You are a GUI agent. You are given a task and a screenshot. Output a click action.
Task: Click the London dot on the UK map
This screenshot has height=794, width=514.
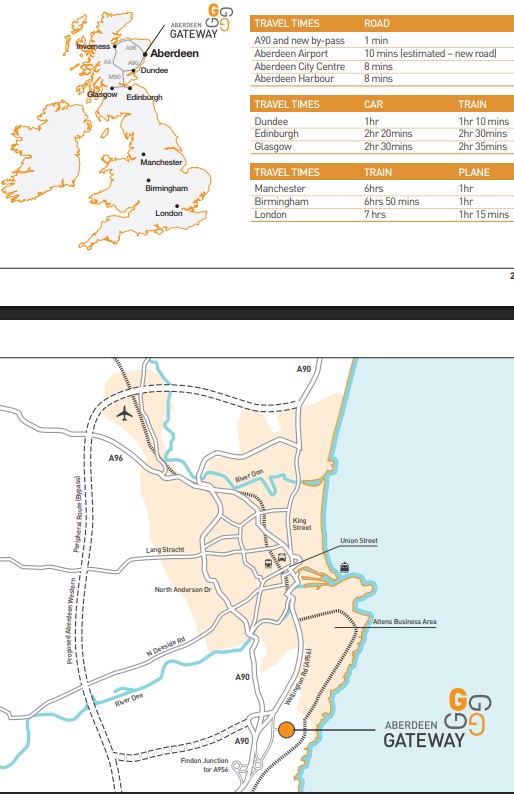pos(177,206)
